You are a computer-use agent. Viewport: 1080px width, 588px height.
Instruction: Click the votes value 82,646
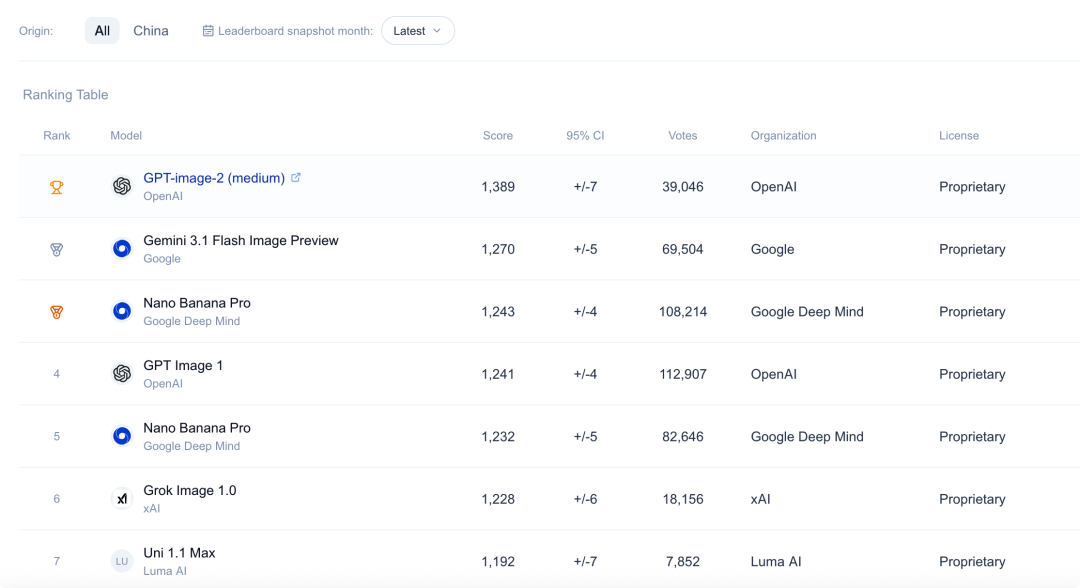683,437
